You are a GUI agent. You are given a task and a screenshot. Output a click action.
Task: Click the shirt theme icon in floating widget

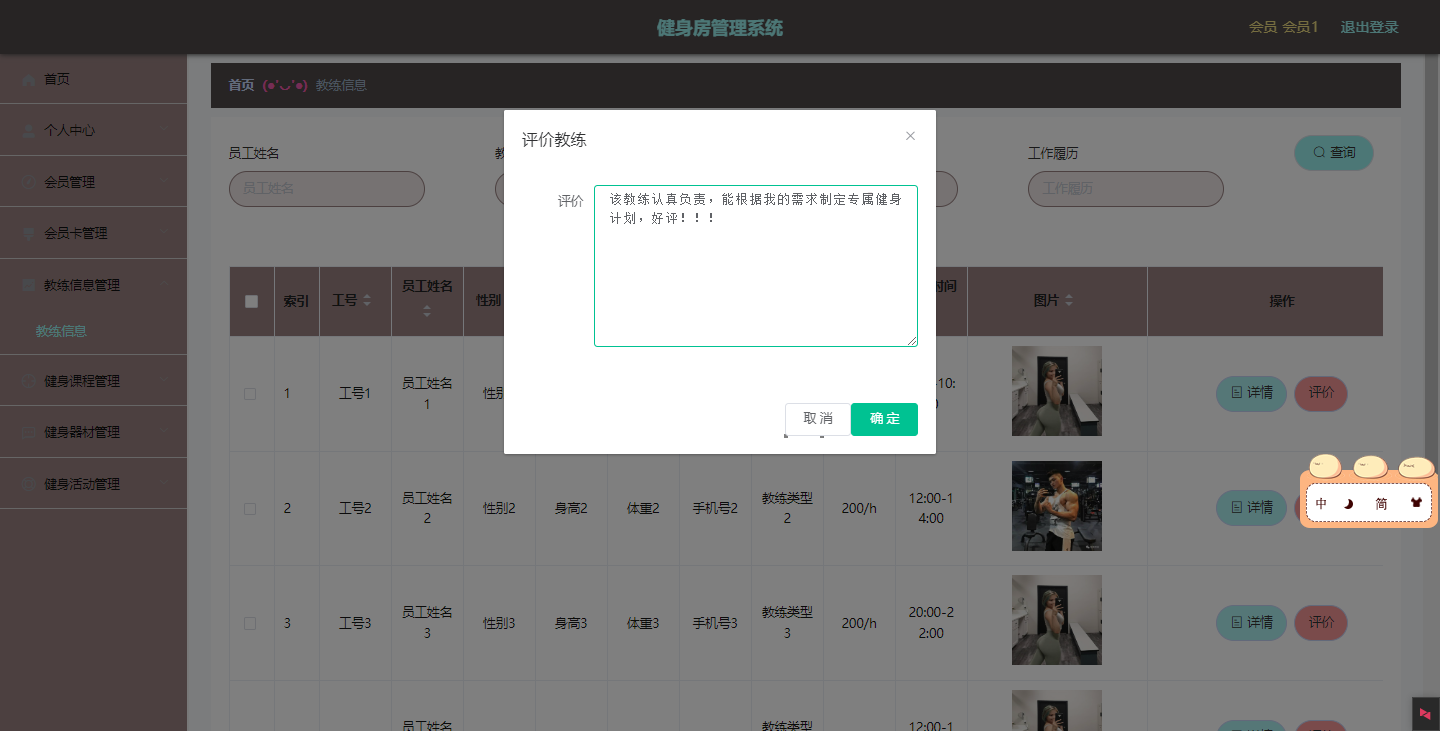tap(1416, 504)
